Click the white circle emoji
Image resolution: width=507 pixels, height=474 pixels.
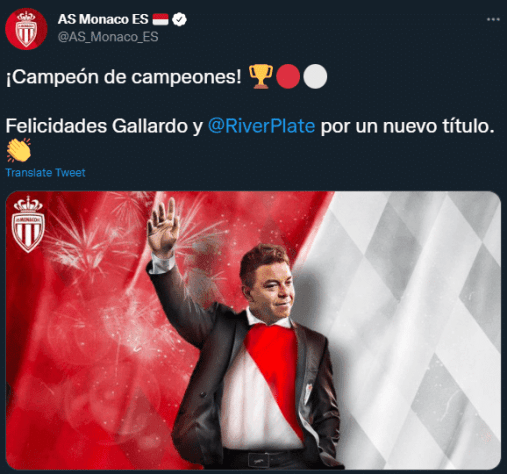click(315, 77)
